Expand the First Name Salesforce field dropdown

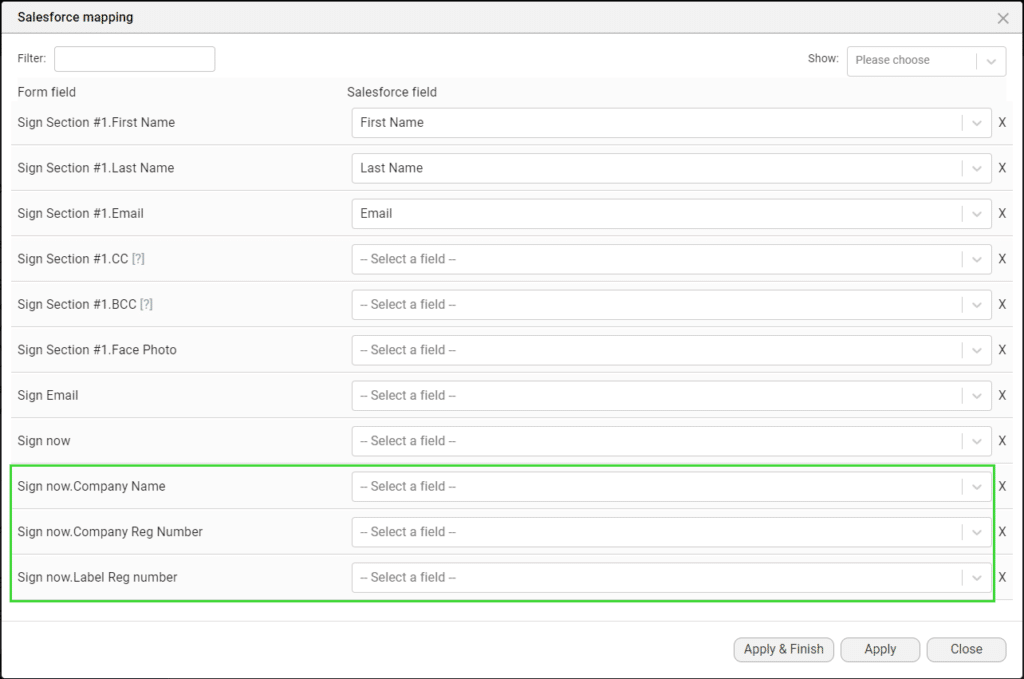(x=671, y=123)
